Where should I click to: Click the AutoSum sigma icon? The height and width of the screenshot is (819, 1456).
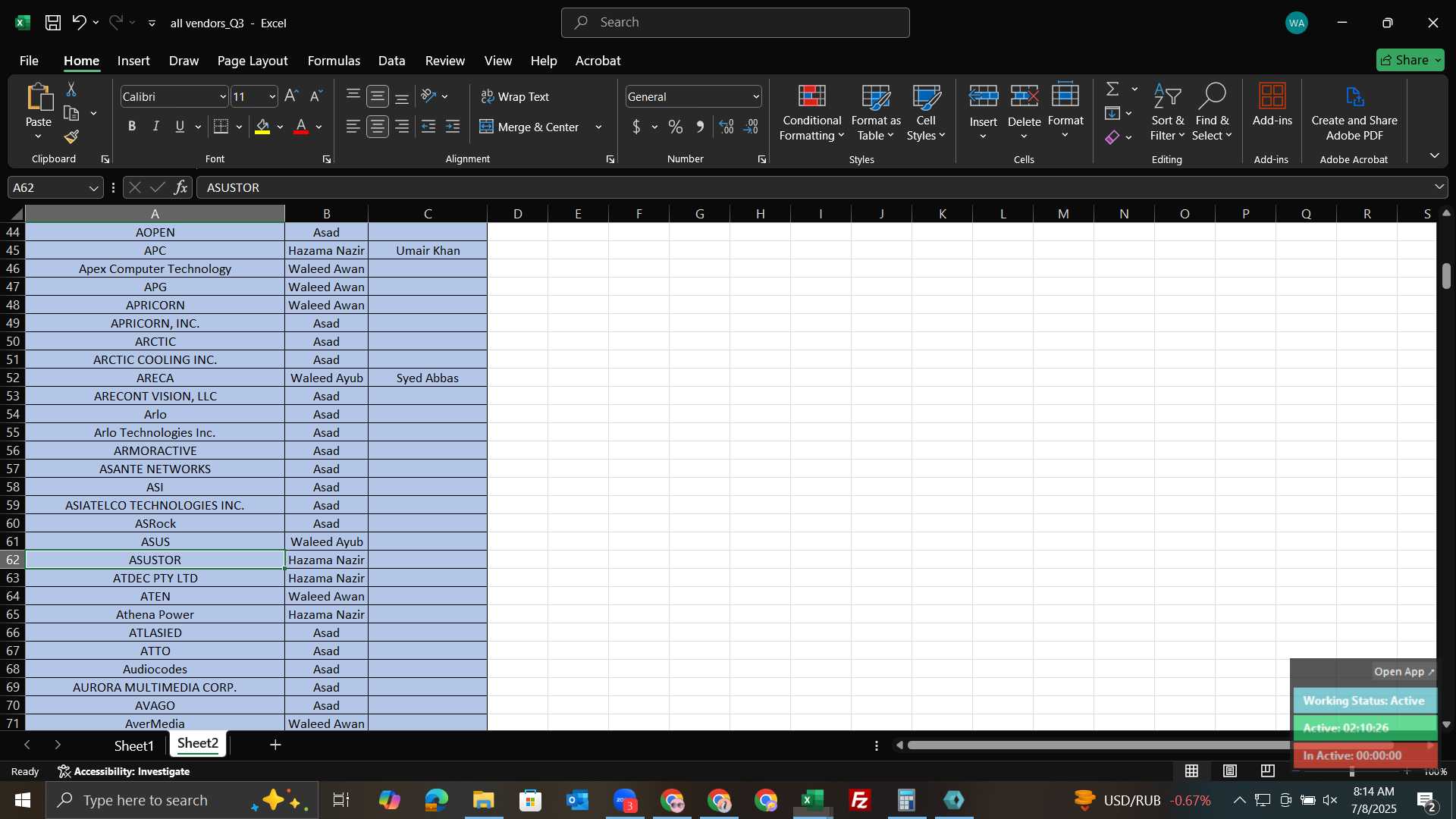(x=1112, y=89)
